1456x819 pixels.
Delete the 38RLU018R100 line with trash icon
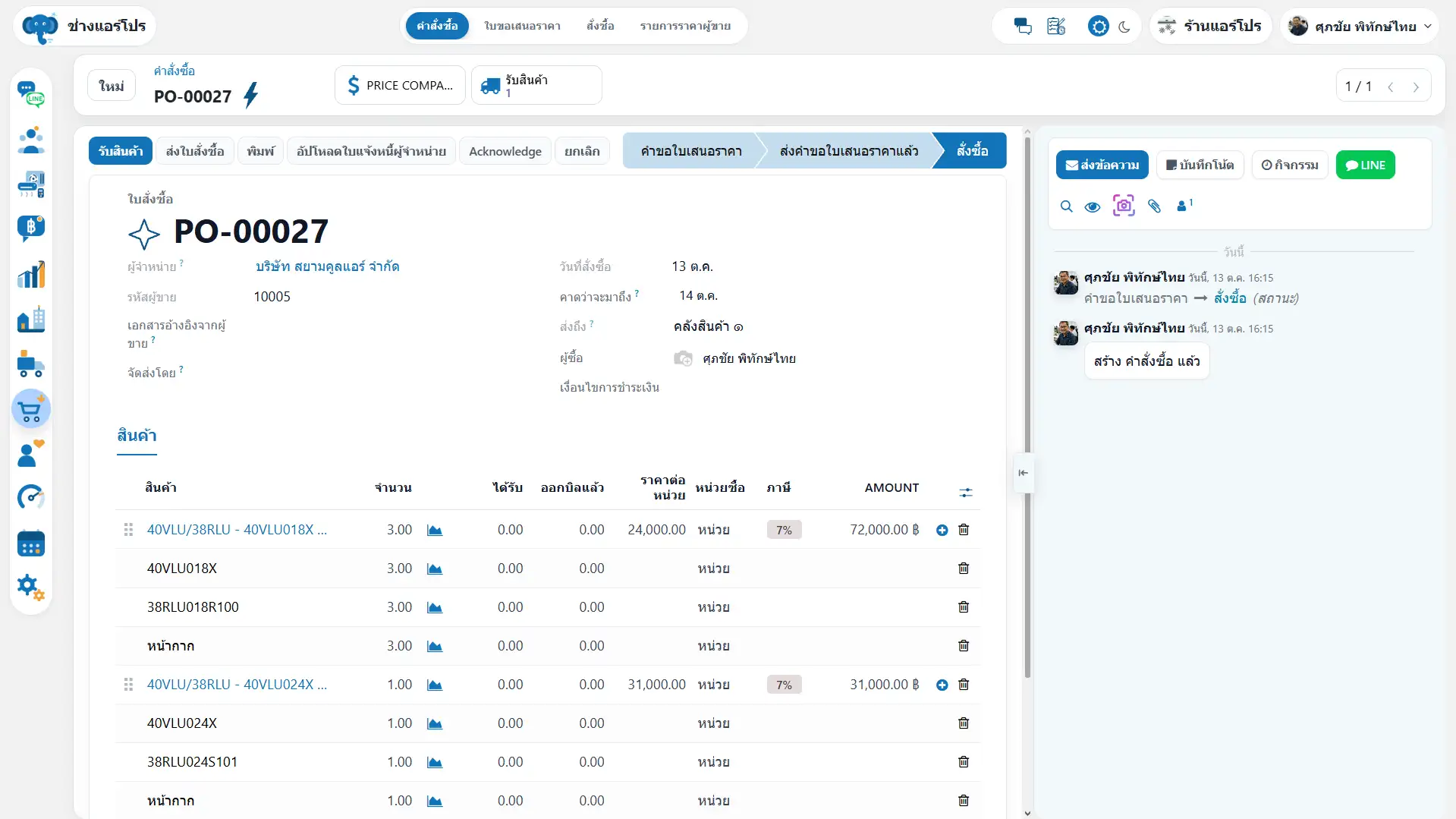point(964,607)
